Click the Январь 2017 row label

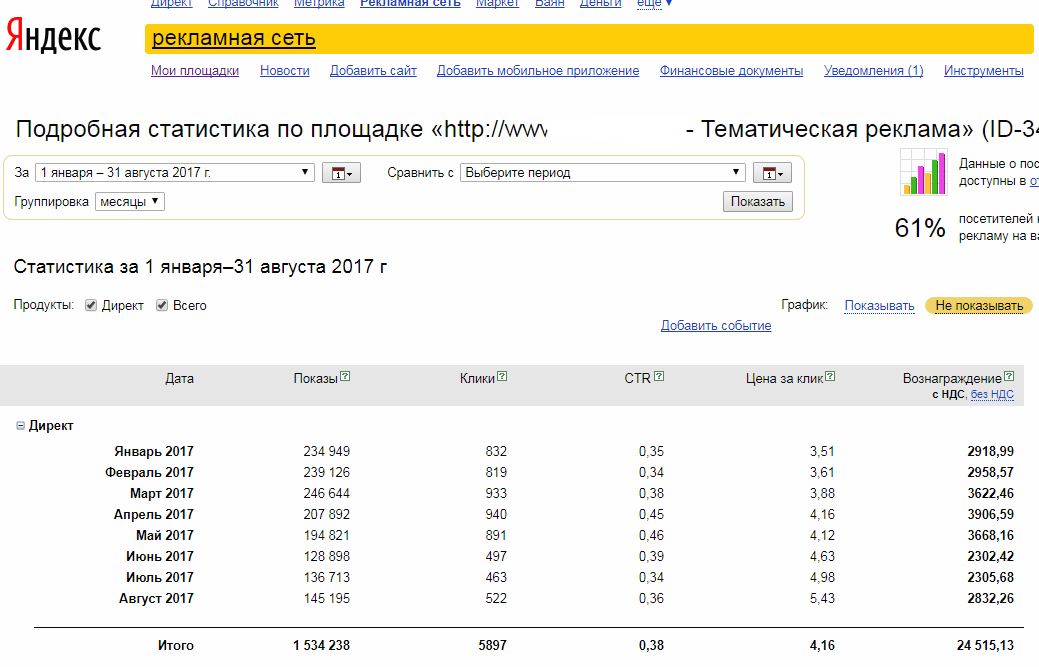[154, 452]
